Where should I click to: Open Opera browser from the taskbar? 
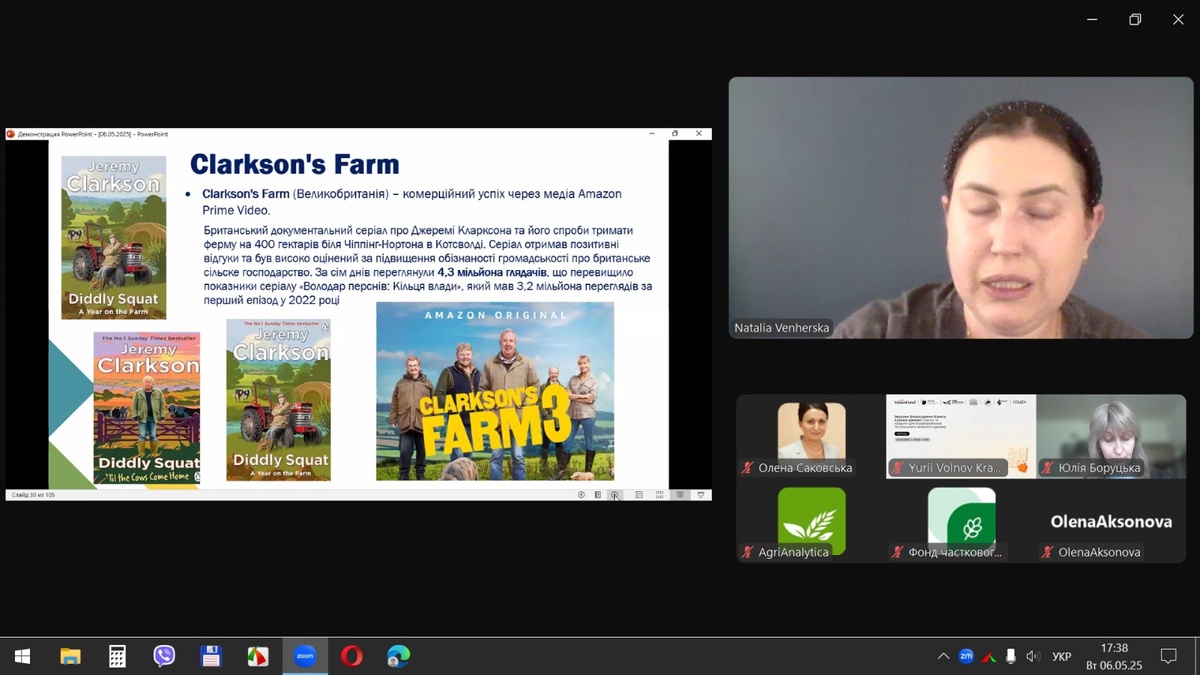pyautogui.click(x=352, y=656)
